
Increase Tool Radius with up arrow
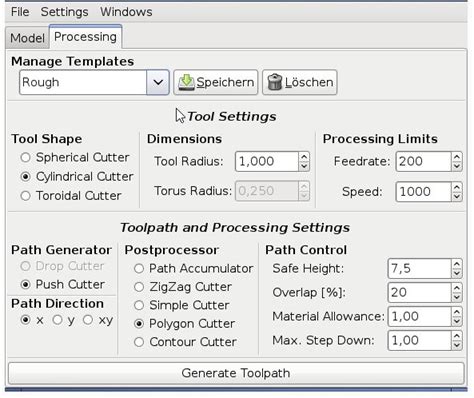coord(304,157)
